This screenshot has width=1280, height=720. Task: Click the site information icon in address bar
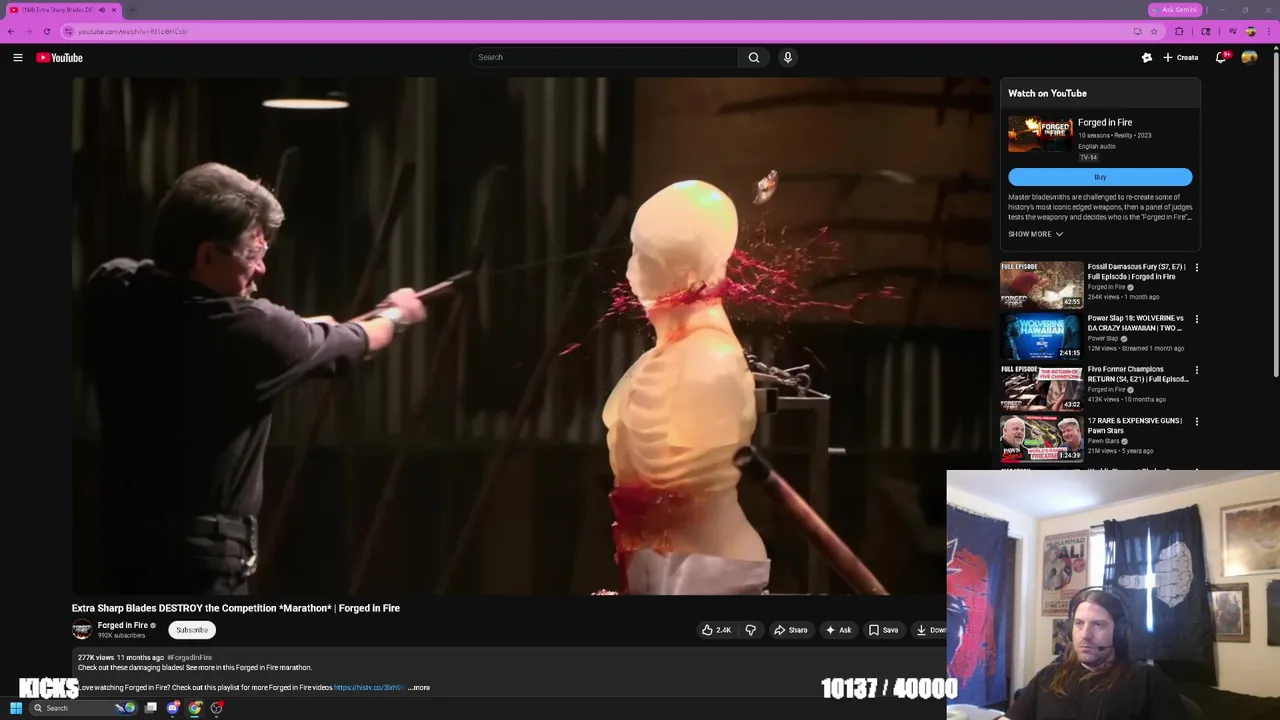coord(68,31)
